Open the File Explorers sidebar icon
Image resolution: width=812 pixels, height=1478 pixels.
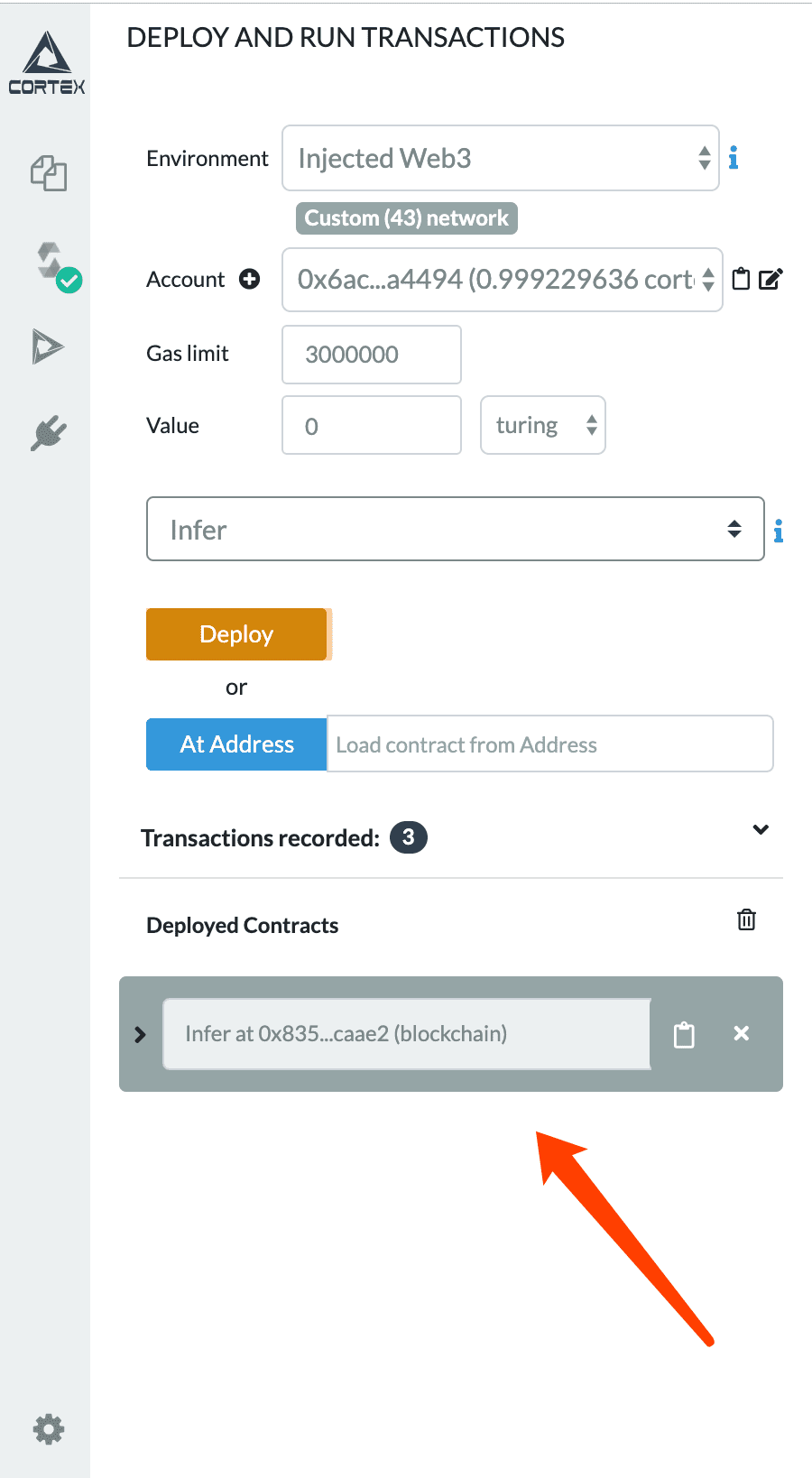(49, 173)
